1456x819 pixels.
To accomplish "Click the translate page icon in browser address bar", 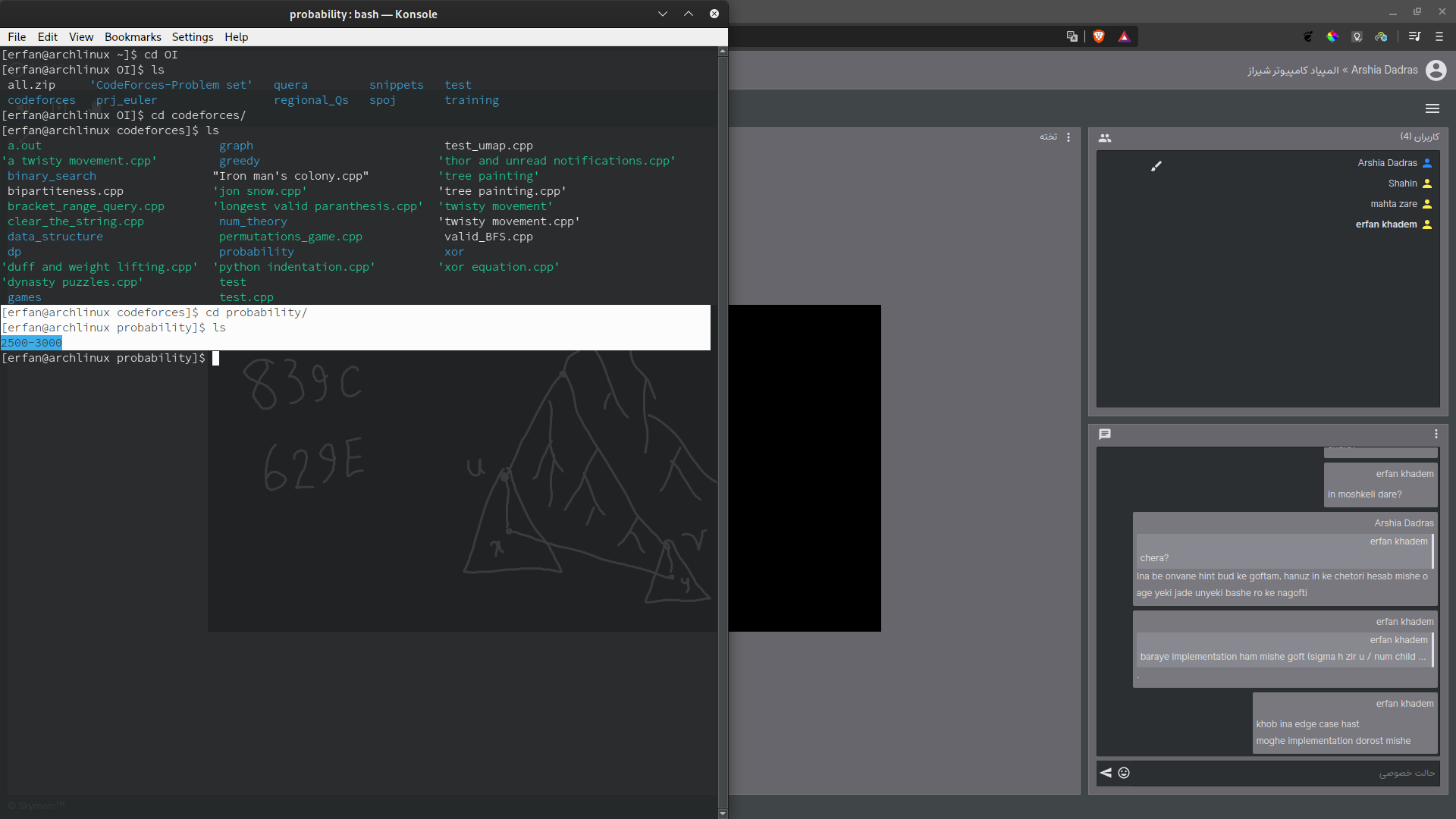I will [x=1072, y=36].
